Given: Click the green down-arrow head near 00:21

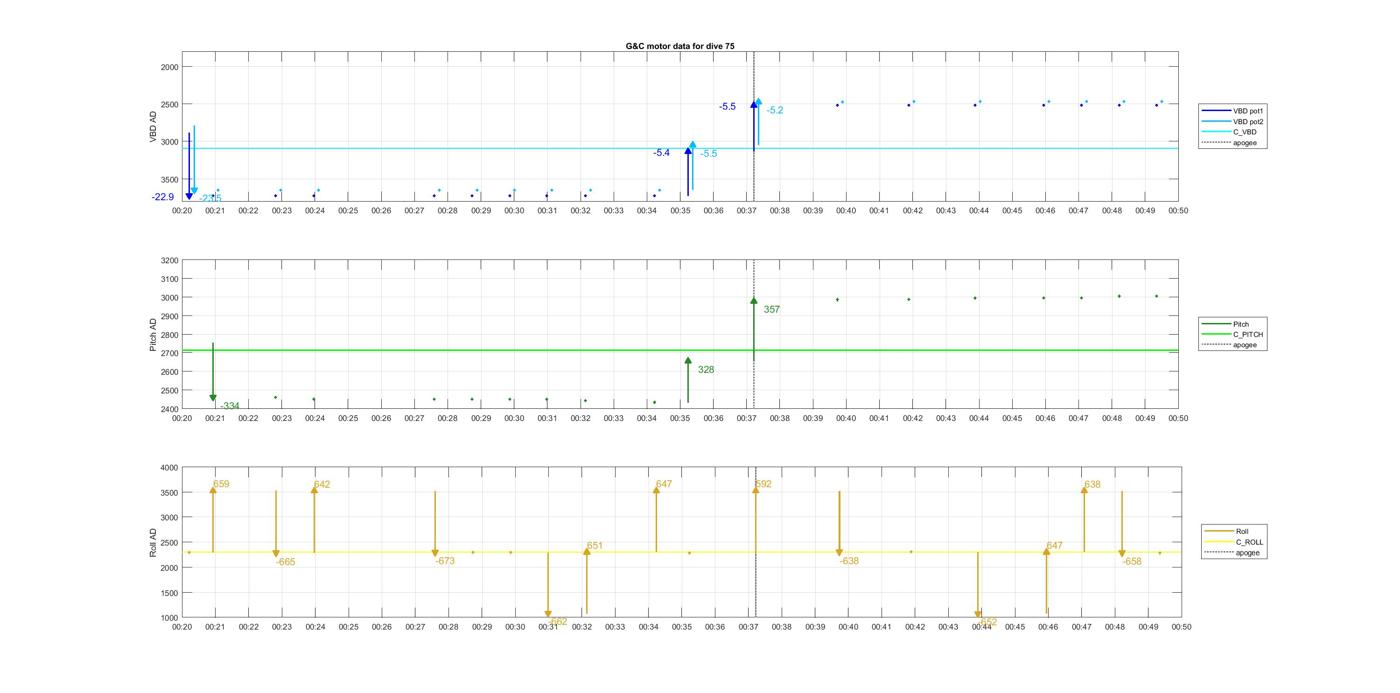Looking at the screenshot, I should [213, 398].
